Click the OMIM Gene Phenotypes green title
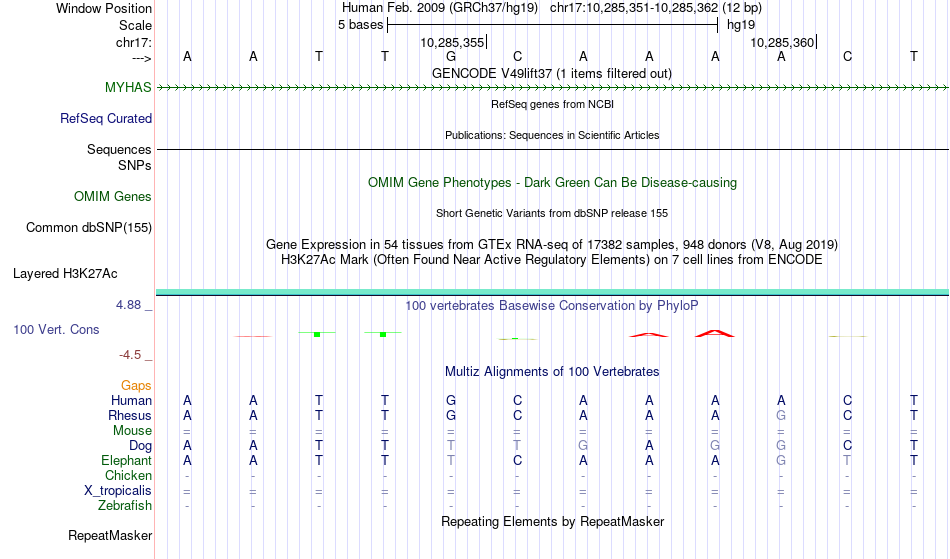This screenshot has width=950, height=559. pyautogui.click(x=552, y=182)
